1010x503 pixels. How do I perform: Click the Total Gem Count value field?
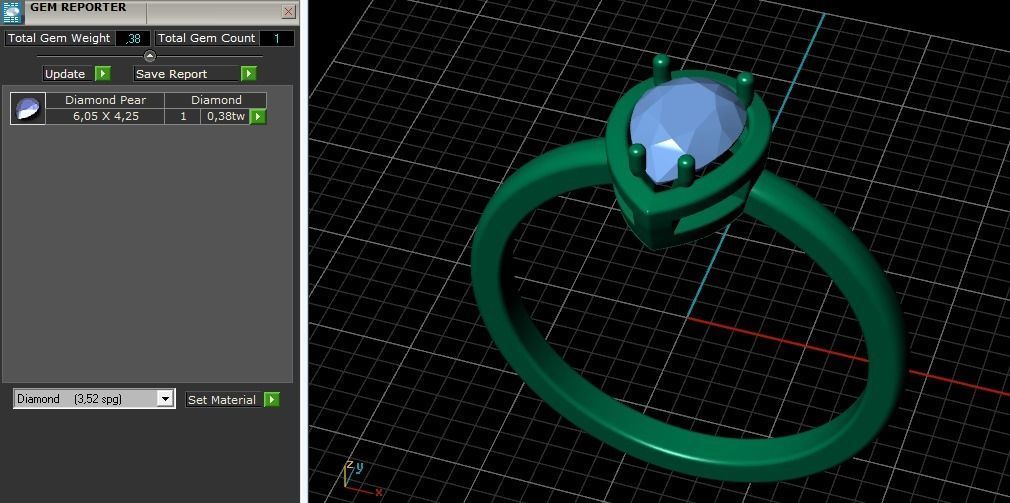click(276, 39)
